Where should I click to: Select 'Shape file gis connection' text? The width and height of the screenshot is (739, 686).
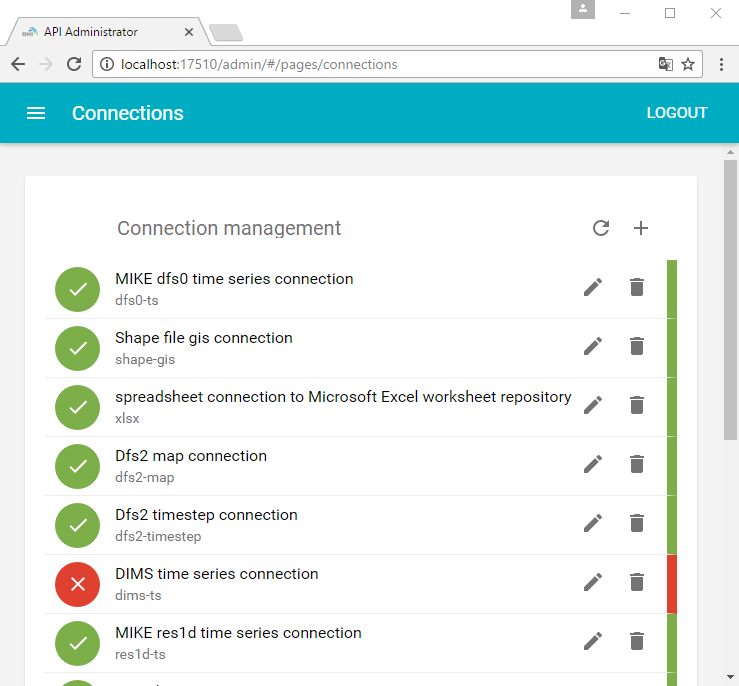click(204, 338)
